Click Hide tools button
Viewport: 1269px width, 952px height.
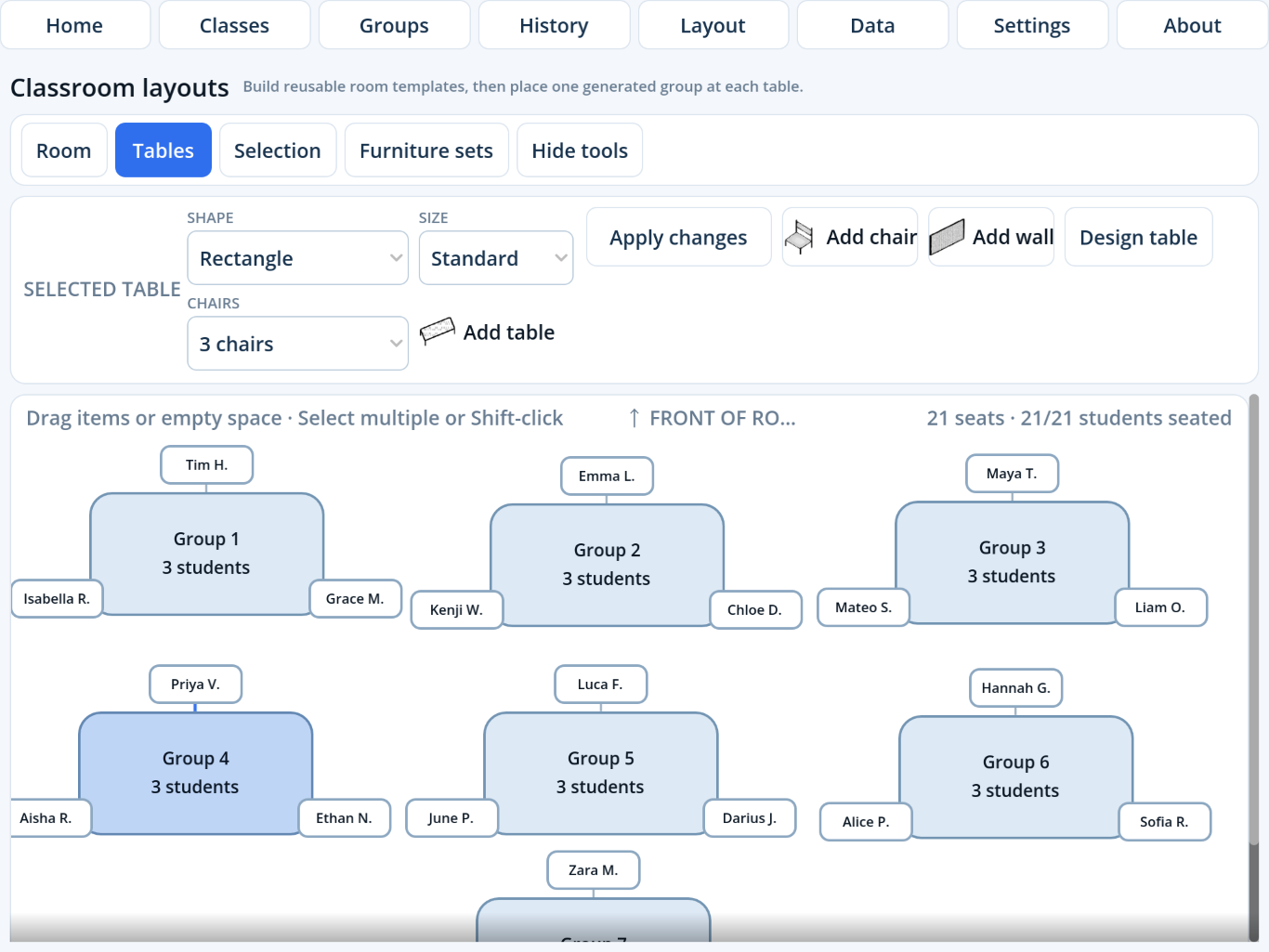pos(580,150)
